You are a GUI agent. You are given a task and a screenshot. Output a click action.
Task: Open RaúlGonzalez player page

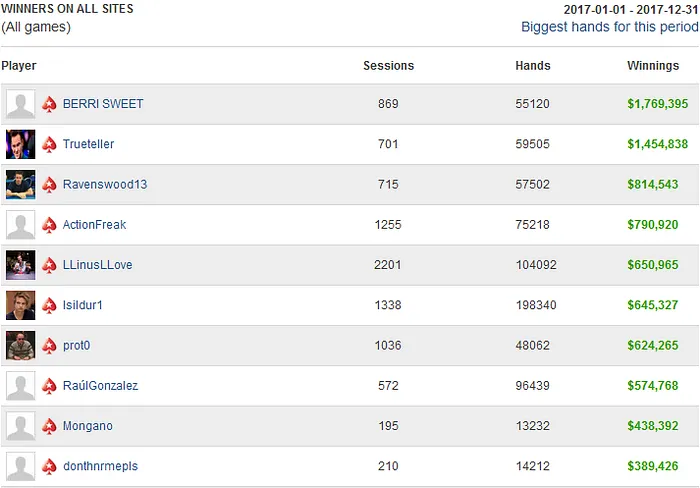pos(100,386)
